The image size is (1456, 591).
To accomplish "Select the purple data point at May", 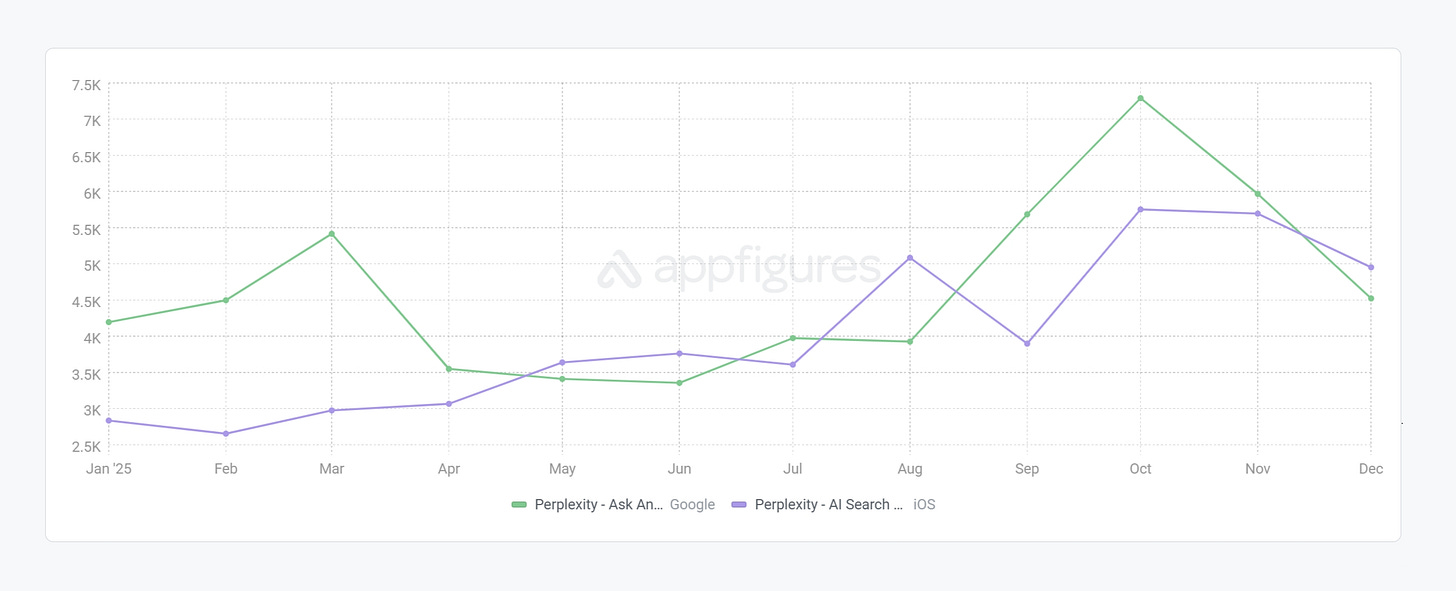I will click(562, 363).
